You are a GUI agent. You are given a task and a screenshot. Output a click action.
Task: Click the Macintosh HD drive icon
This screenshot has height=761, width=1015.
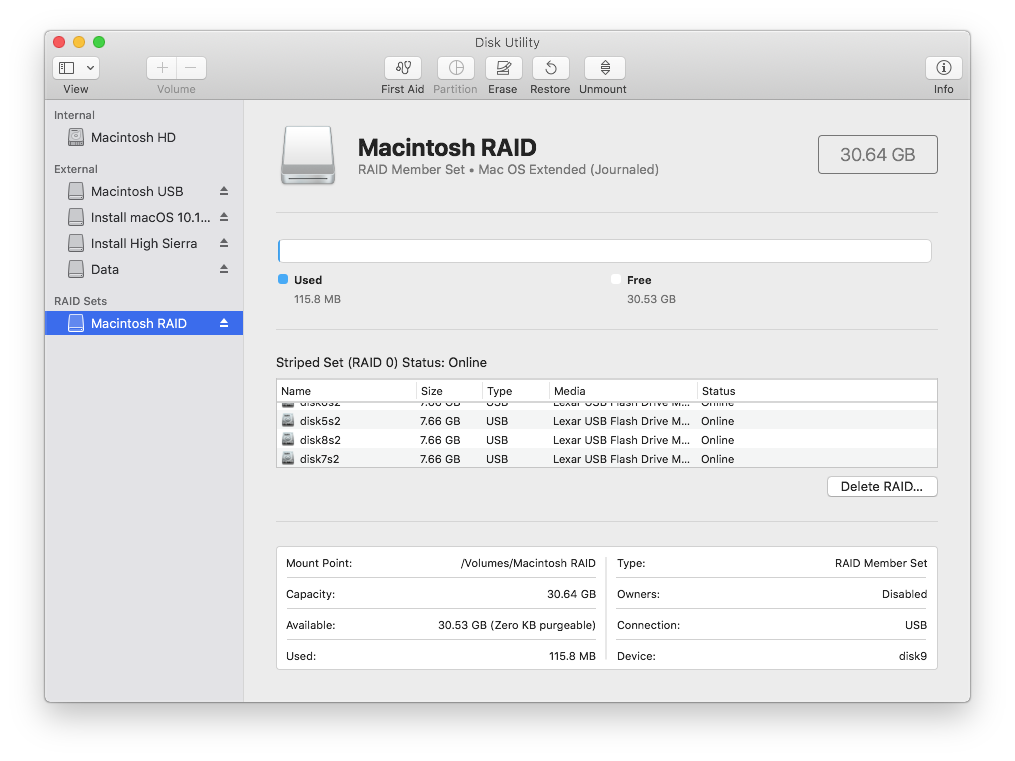click(76, 137)
